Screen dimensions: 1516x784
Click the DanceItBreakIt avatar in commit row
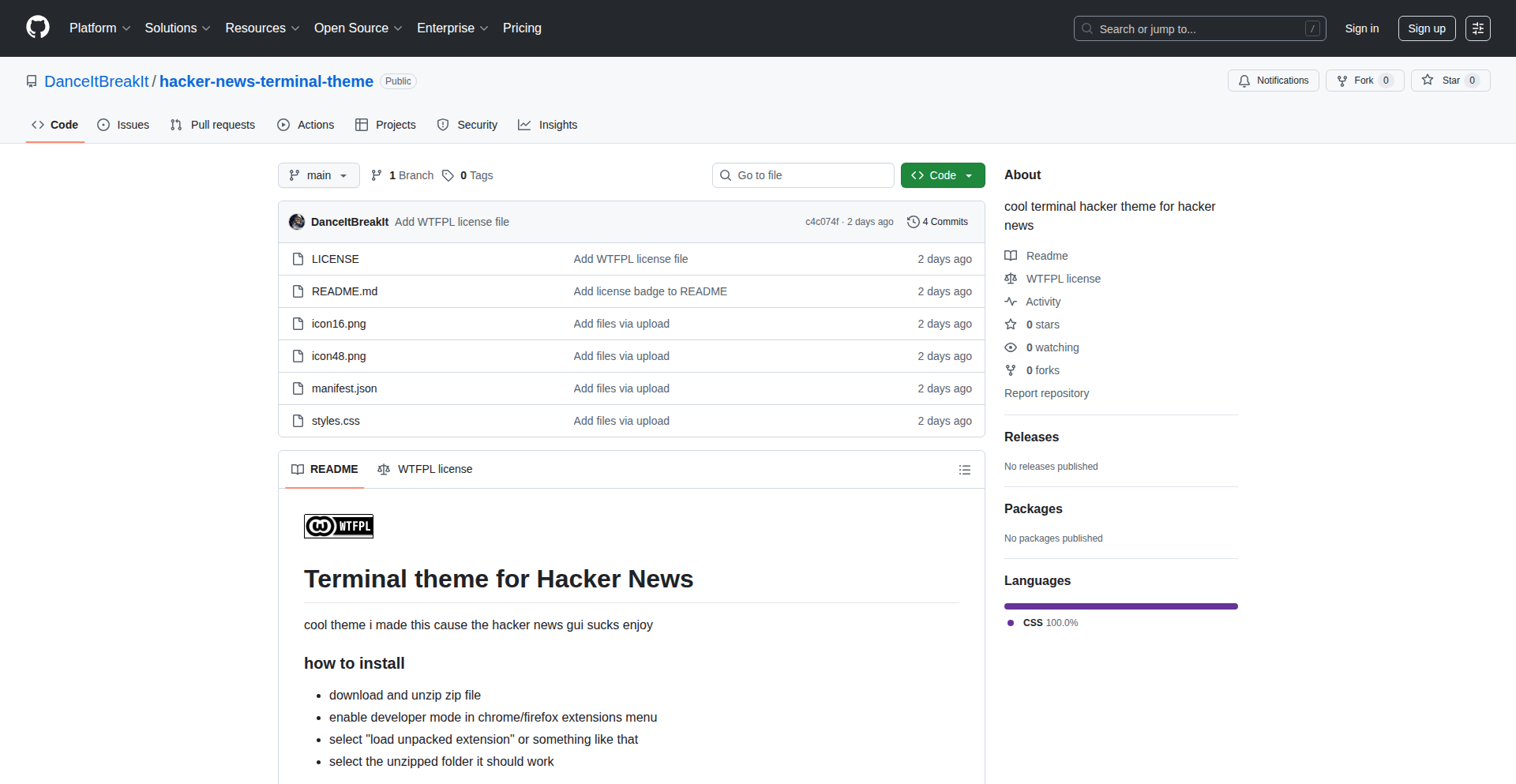pos(297,222)
